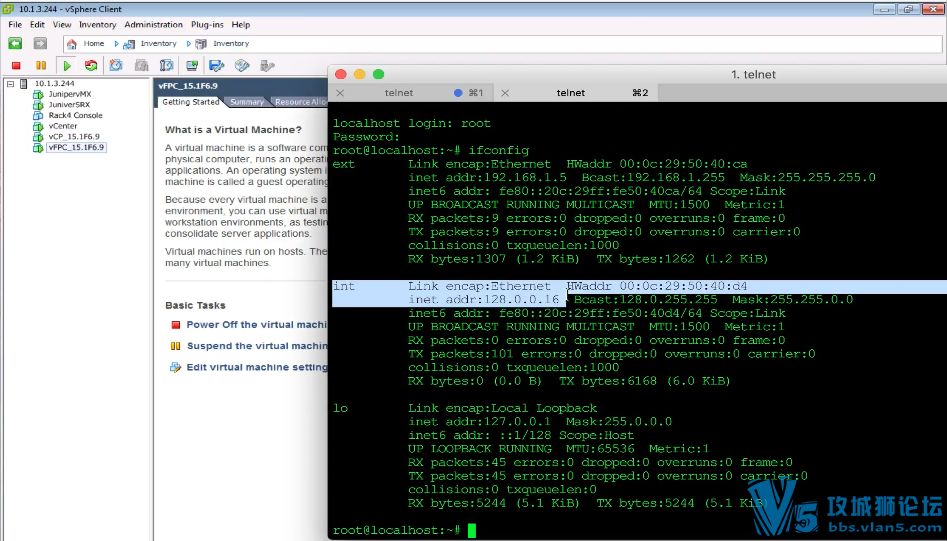Launch VM console from the toolbar icon
The height and width of the screenshot is (541, 947).
click(x=192, y=65)
